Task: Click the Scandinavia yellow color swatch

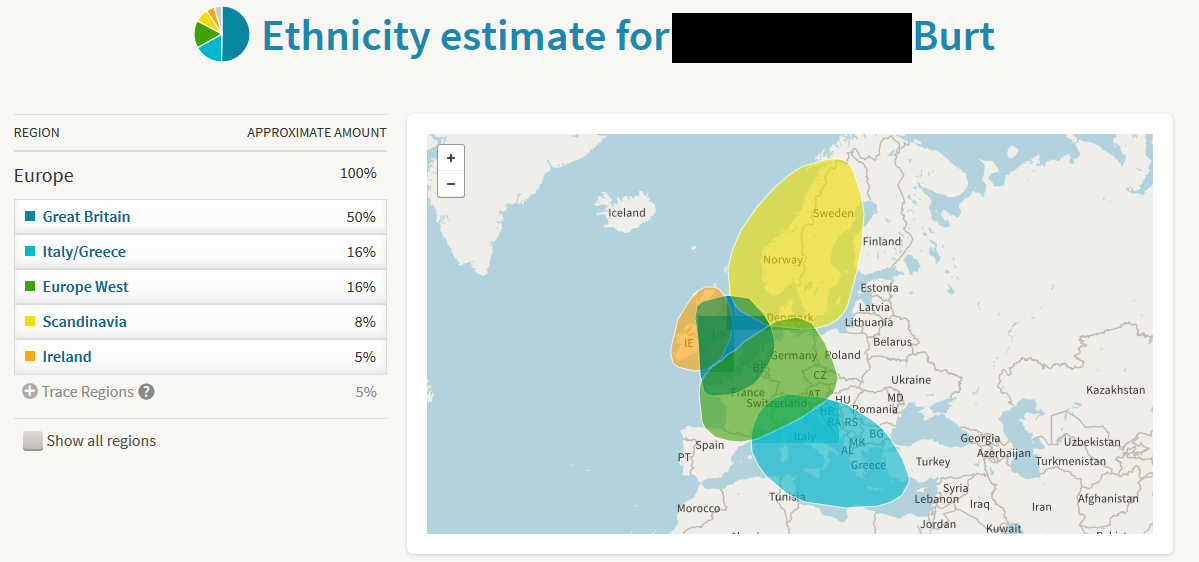Action: point(30,322)
